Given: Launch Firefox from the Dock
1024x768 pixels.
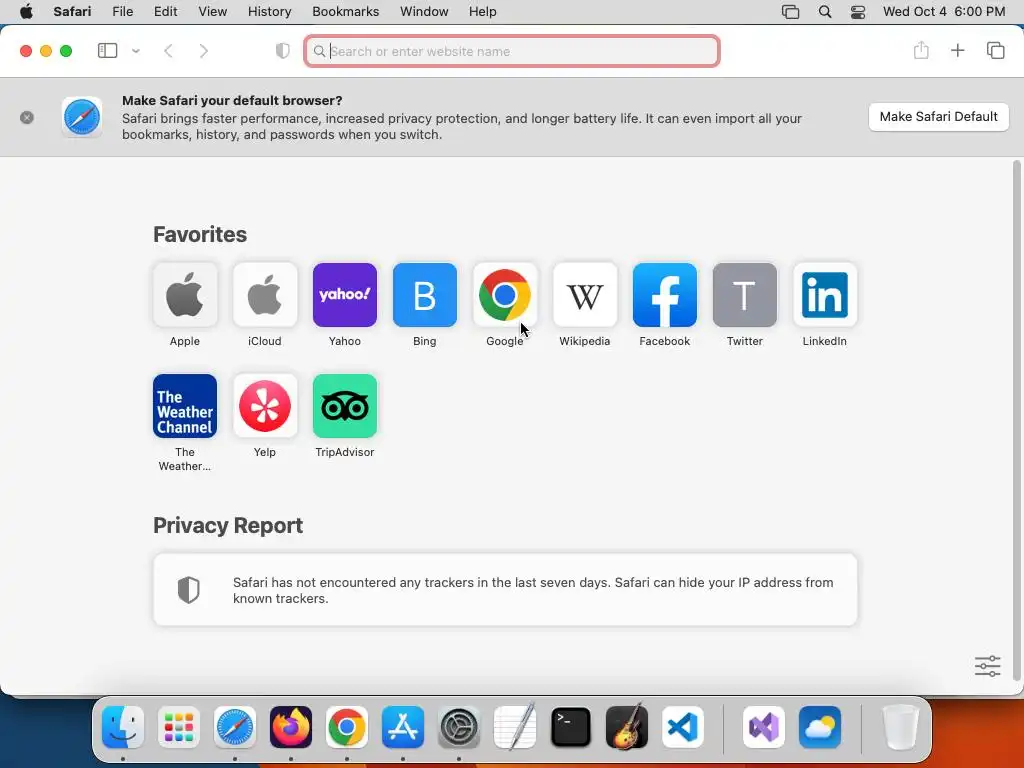Looking at the screenshot, I should point(291,727).
